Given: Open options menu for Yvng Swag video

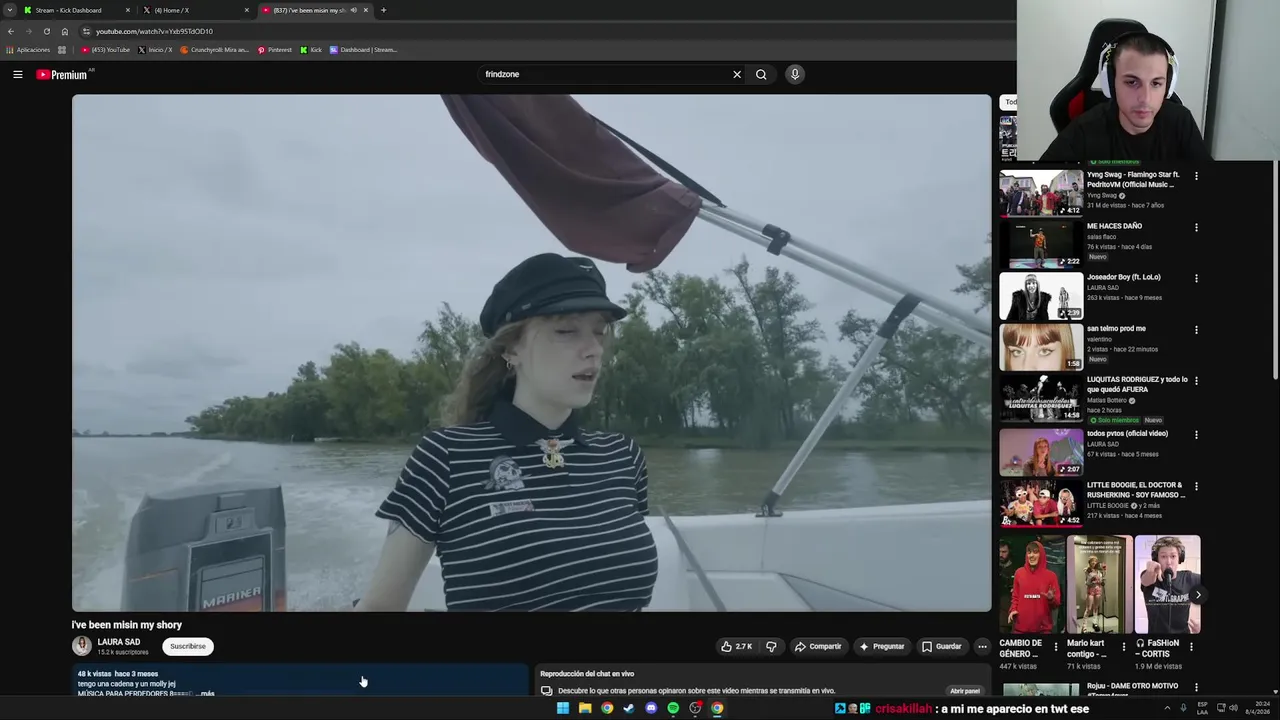Looking at the screenshot, I should (x=1196, y=176).
